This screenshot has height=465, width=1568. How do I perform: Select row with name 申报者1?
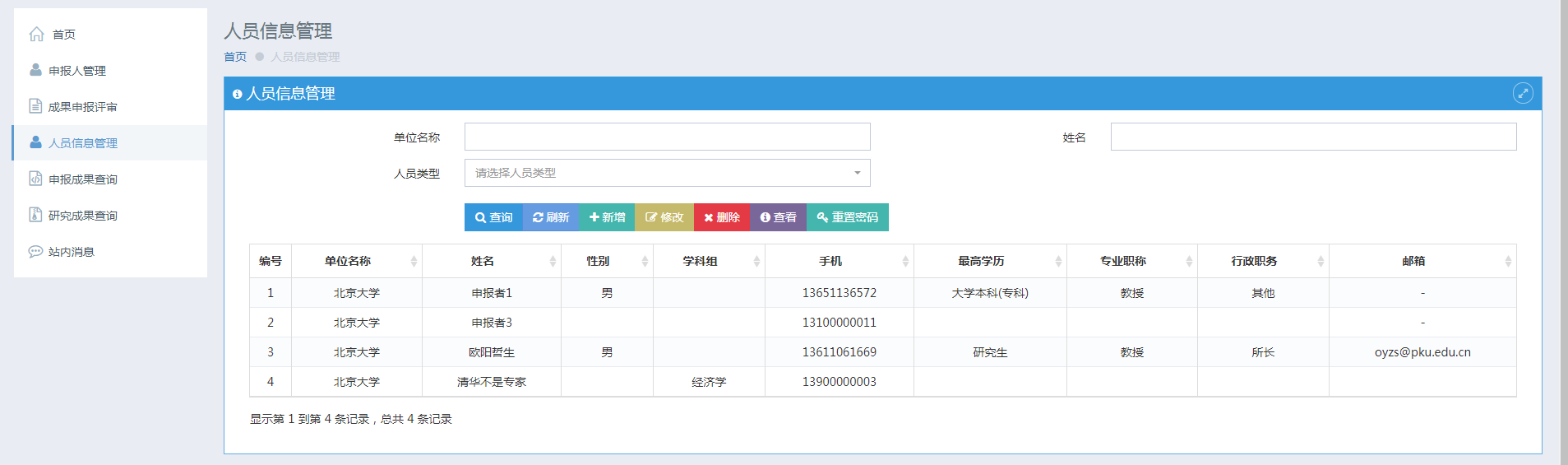click(883, 293)
